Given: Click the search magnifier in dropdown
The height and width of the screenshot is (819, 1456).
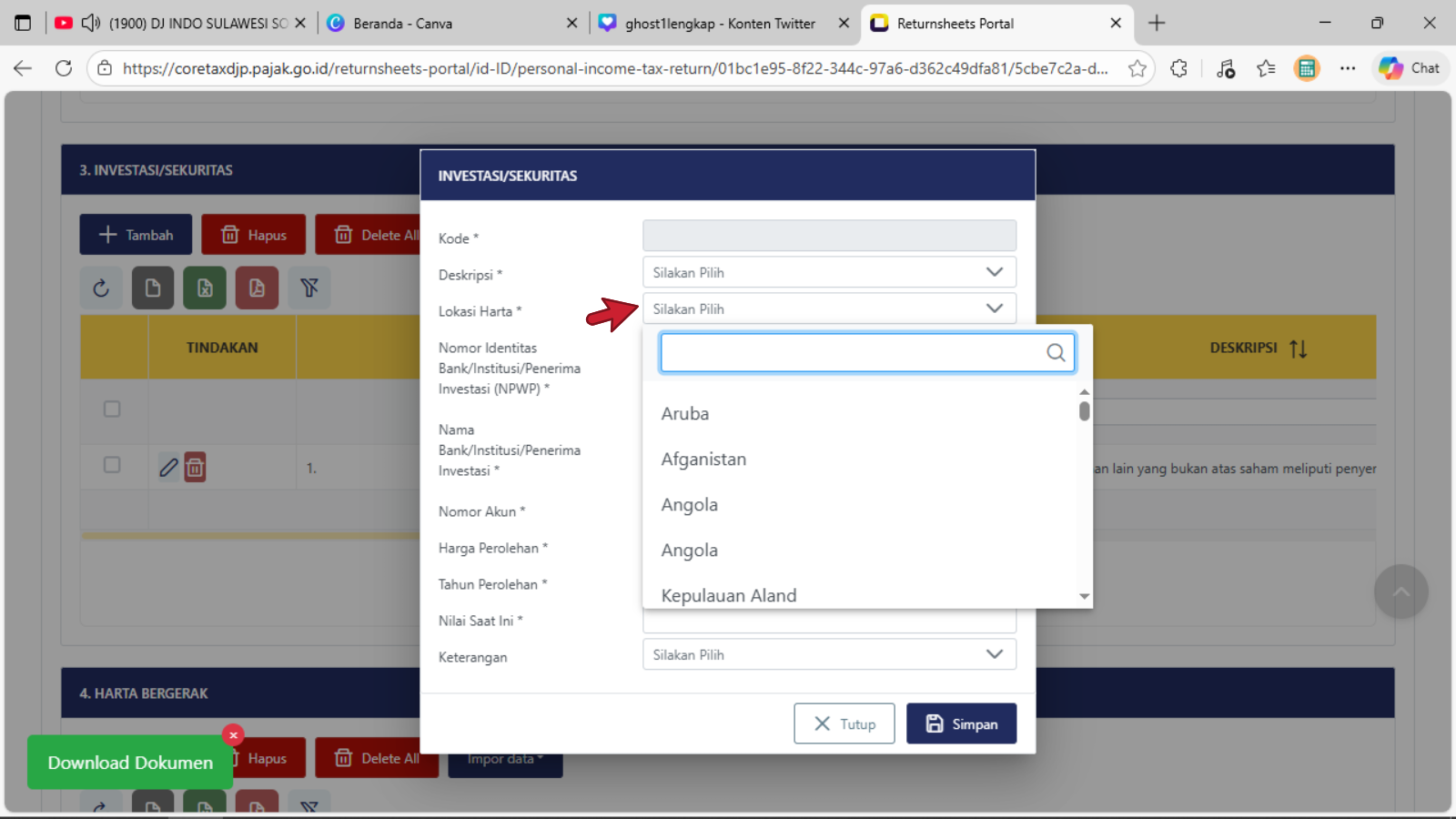Looking at the screenshot, I should [x=1056, y=353].
